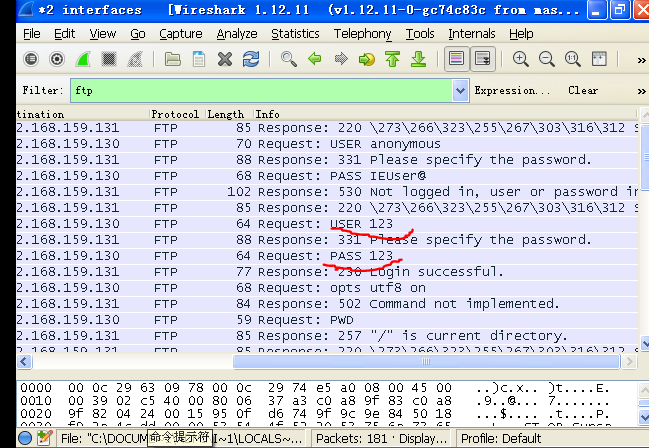
Task: Open the Capture menu
Action: [x=181, y=34]
